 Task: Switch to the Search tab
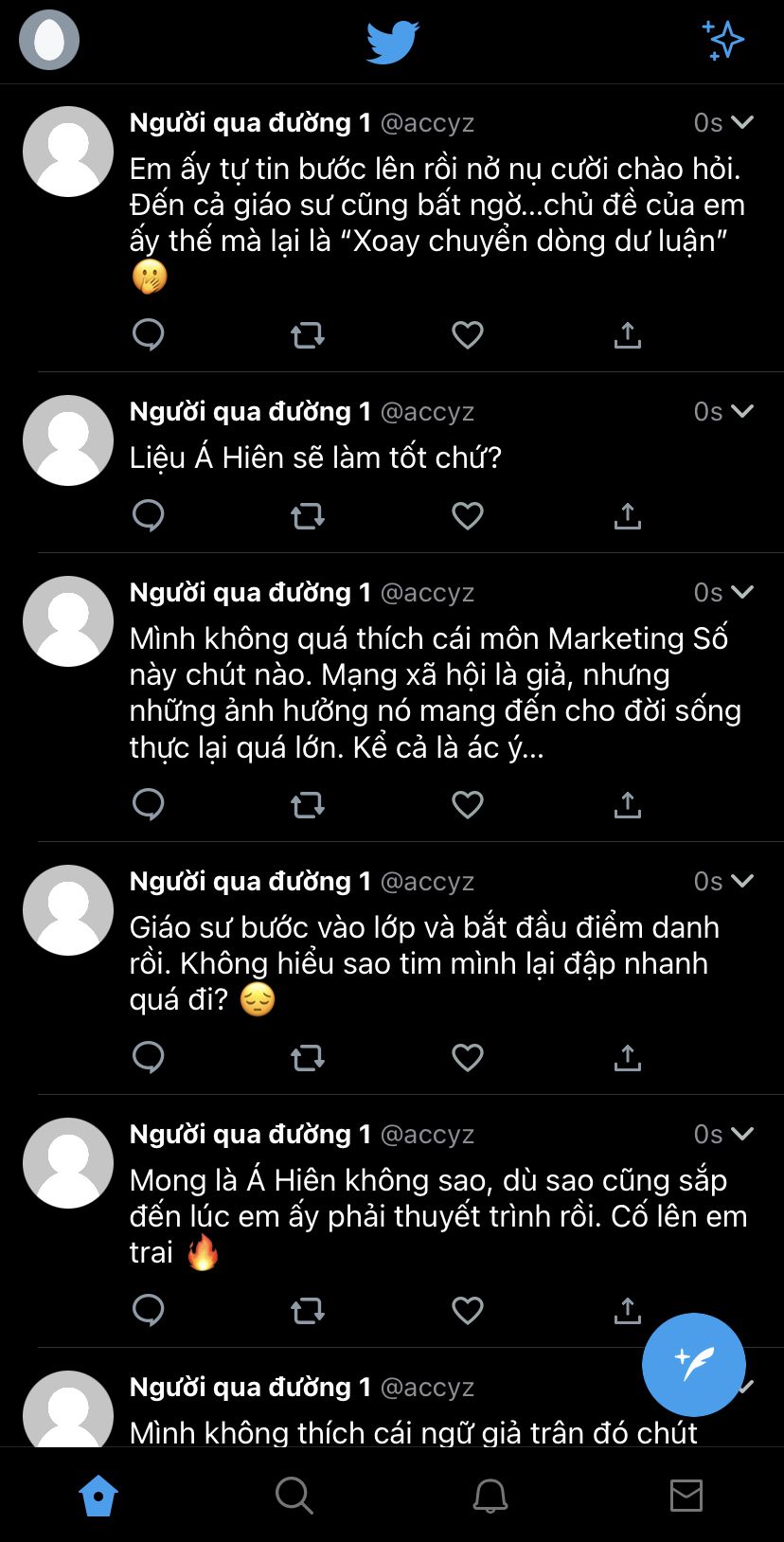(294, 1496)
